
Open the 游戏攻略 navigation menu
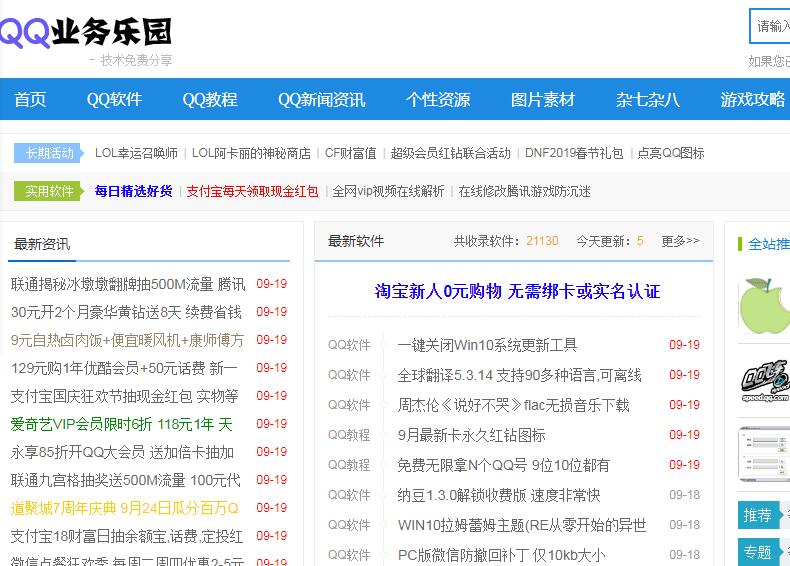pyautogui.click(x=752, y=99)
